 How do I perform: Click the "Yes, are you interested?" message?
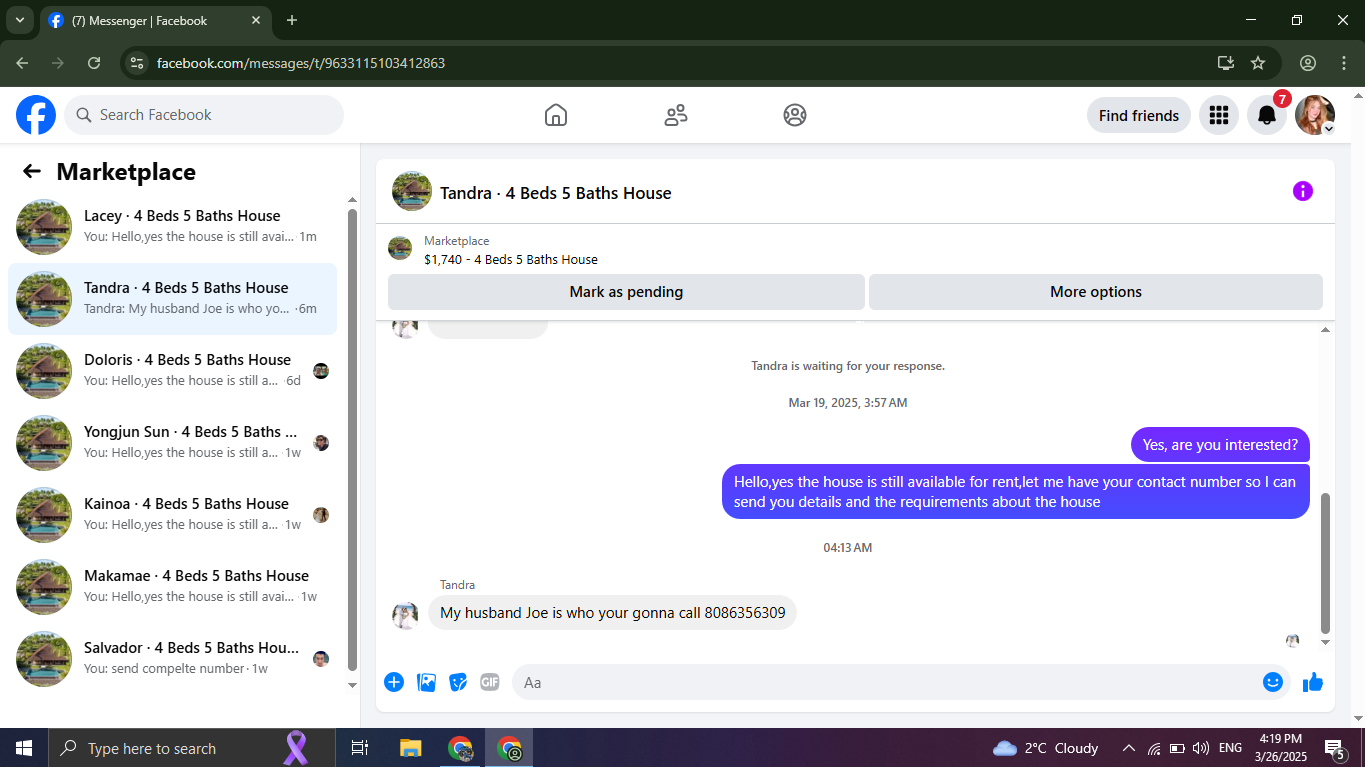pos(1220,445)
